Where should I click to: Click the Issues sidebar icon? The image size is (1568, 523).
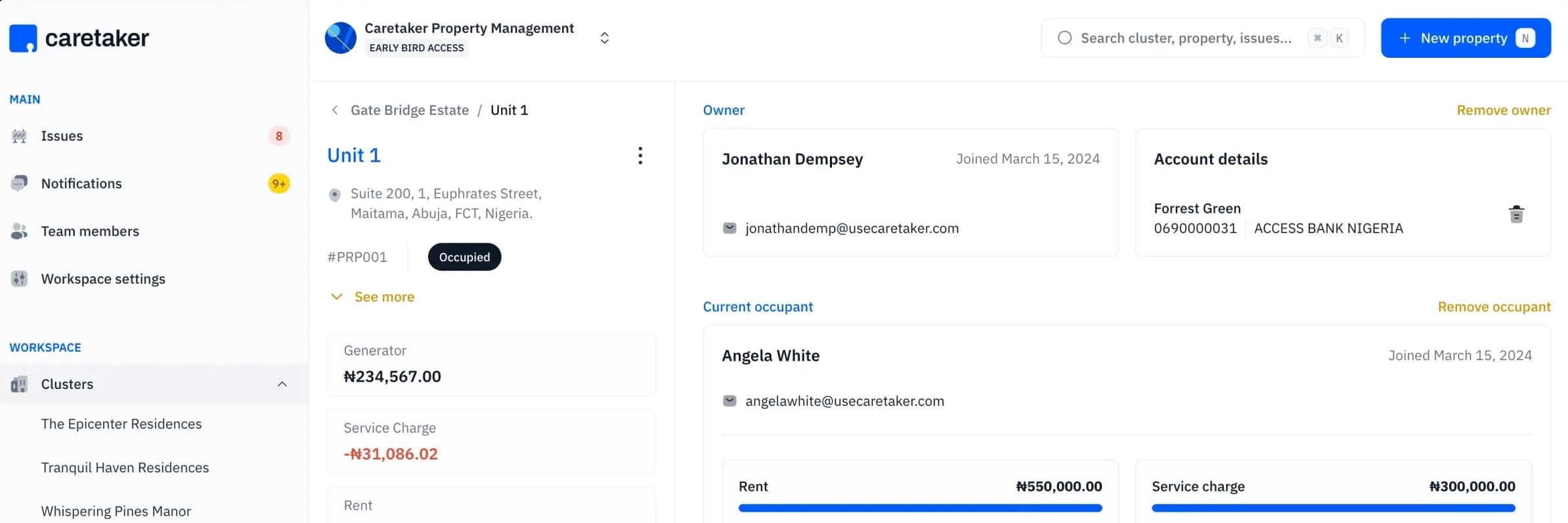point(19,136)
